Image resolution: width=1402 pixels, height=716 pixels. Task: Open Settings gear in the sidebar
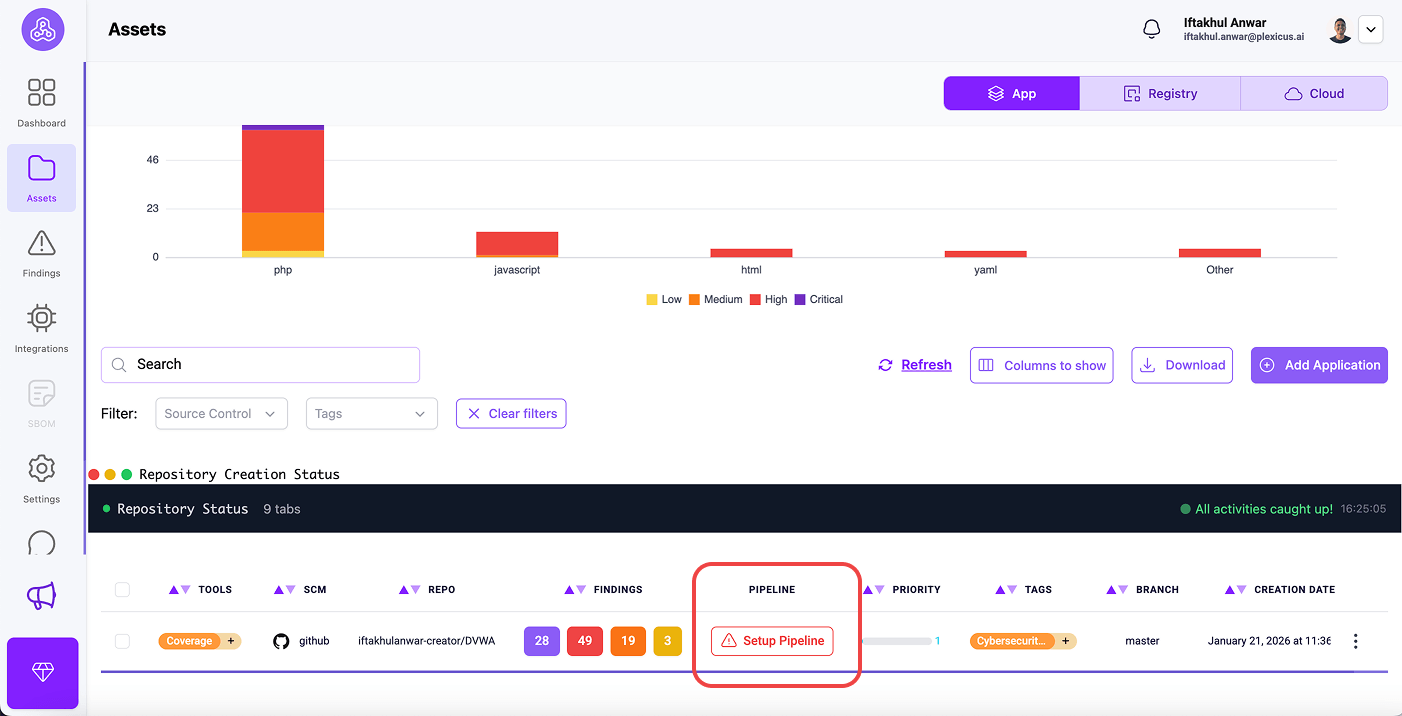point(41,478)
